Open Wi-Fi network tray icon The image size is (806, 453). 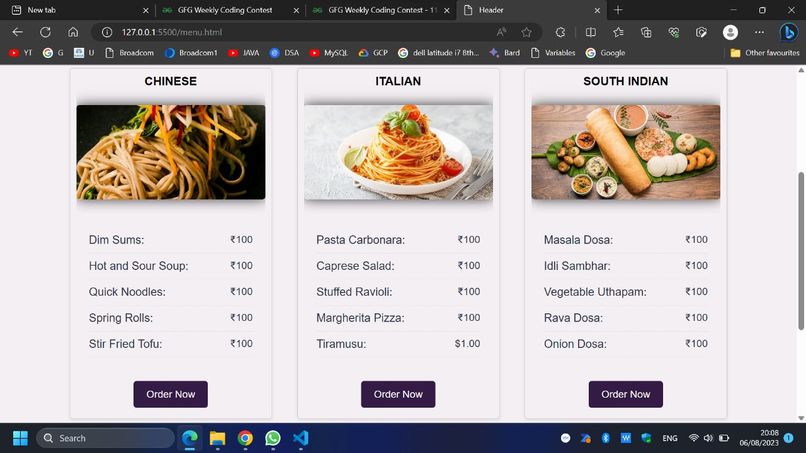[693, 438]
